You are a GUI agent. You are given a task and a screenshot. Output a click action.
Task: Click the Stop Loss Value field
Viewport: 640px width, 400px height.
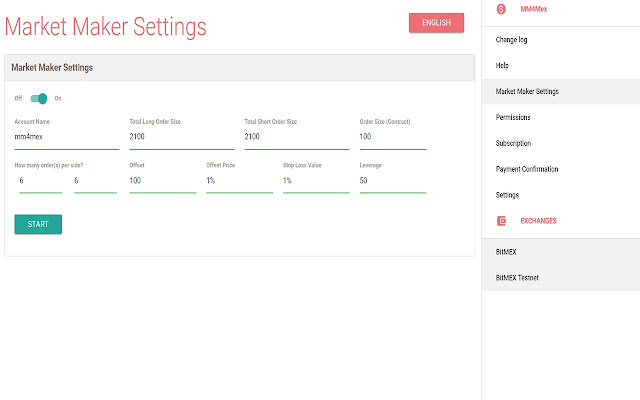click(316, 181)
